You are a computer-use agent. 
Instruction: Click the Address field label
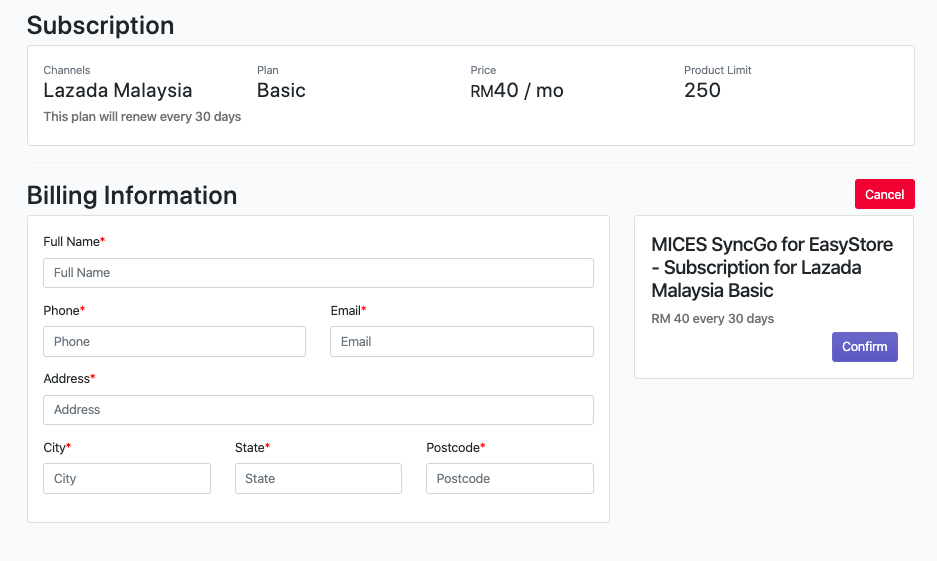coord(67,379)
